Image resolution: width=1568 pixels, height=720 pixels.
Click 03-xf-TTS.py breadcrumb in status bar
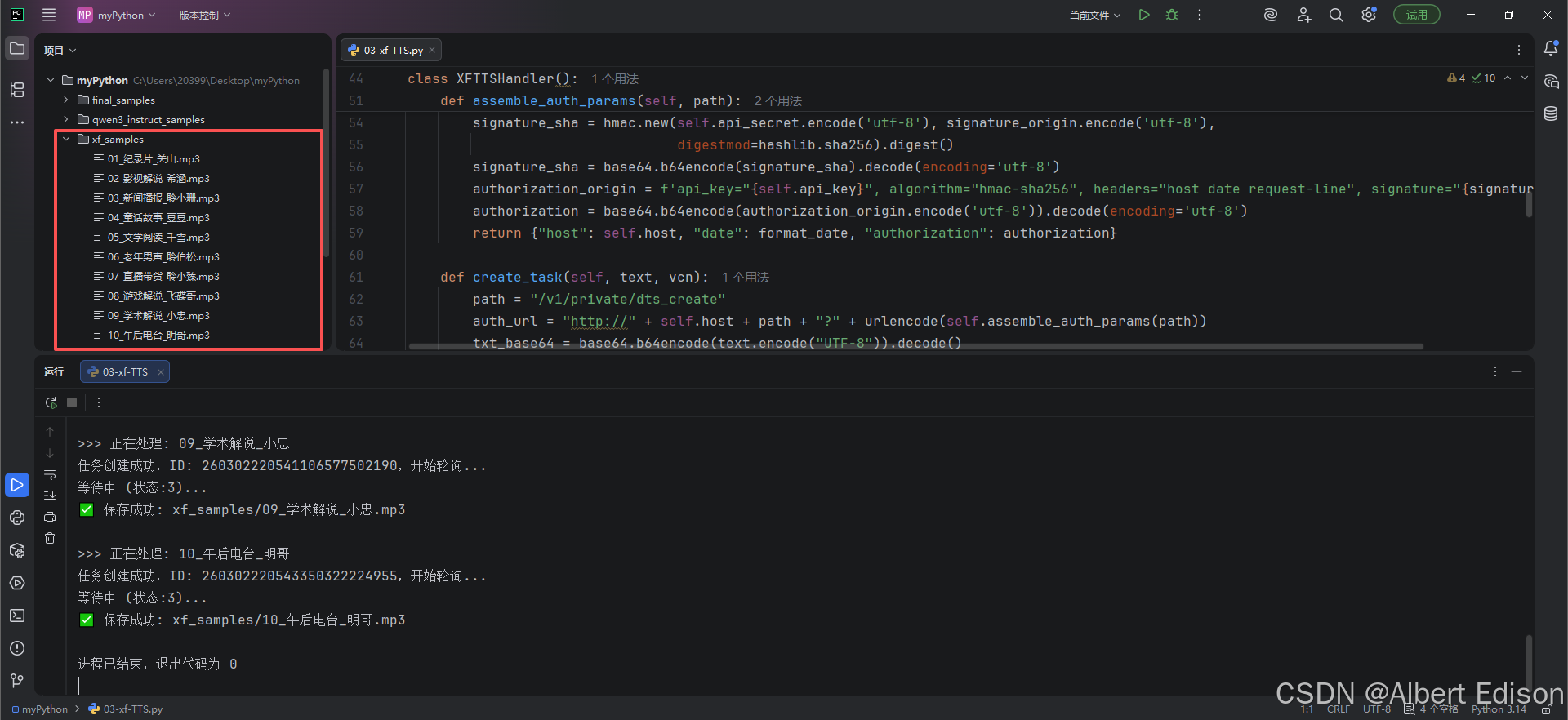[x=126, y=709]
